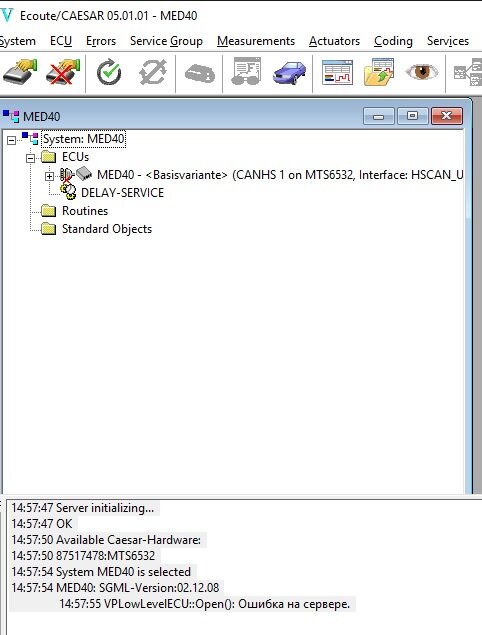Select the Standard Objects folder
Screen dimensions: 482x635
107,229
